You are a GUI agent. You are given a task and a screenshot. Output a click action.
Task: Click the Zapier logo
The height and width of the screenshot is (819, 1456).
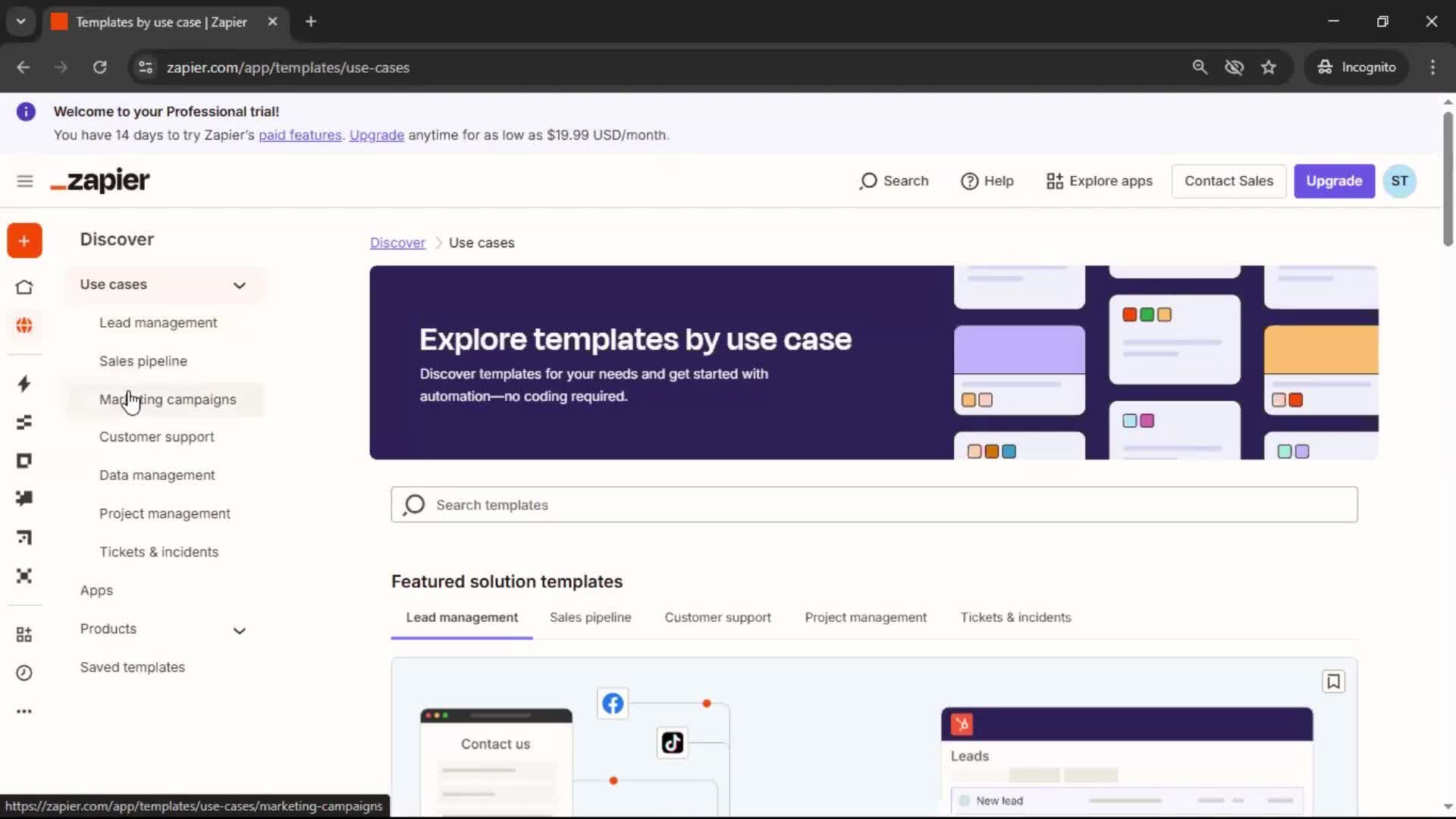100,181
